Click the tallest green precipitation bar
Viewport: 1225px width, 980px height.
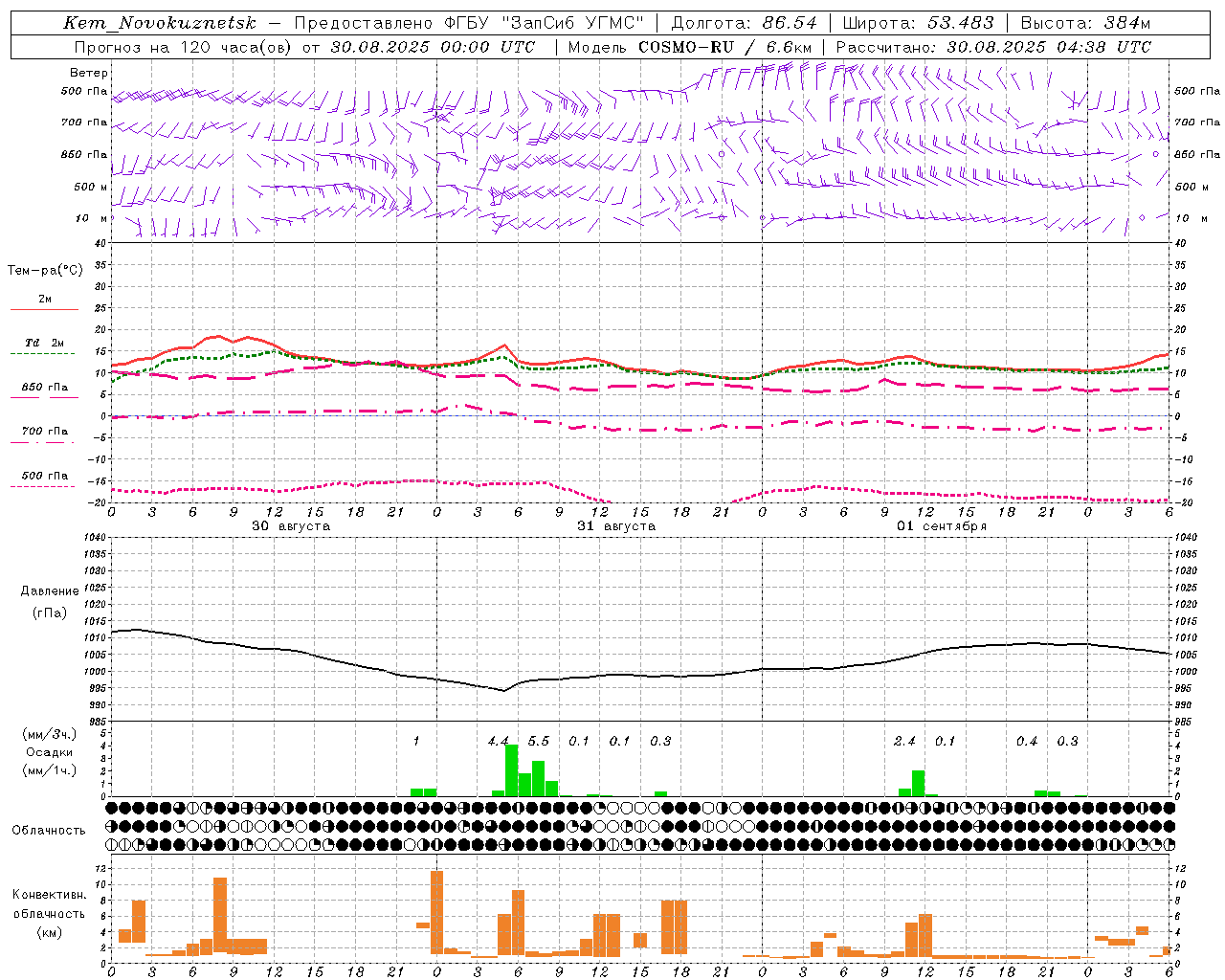click(x=512, y=770)
